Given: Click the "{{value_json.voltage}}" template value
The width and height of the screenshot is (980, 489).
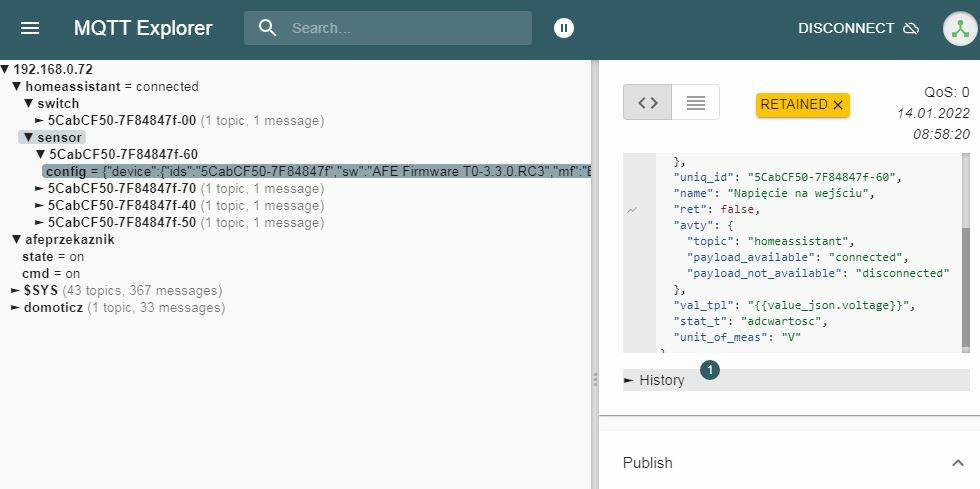Looking at the screenshot, I should pos(831,305).
